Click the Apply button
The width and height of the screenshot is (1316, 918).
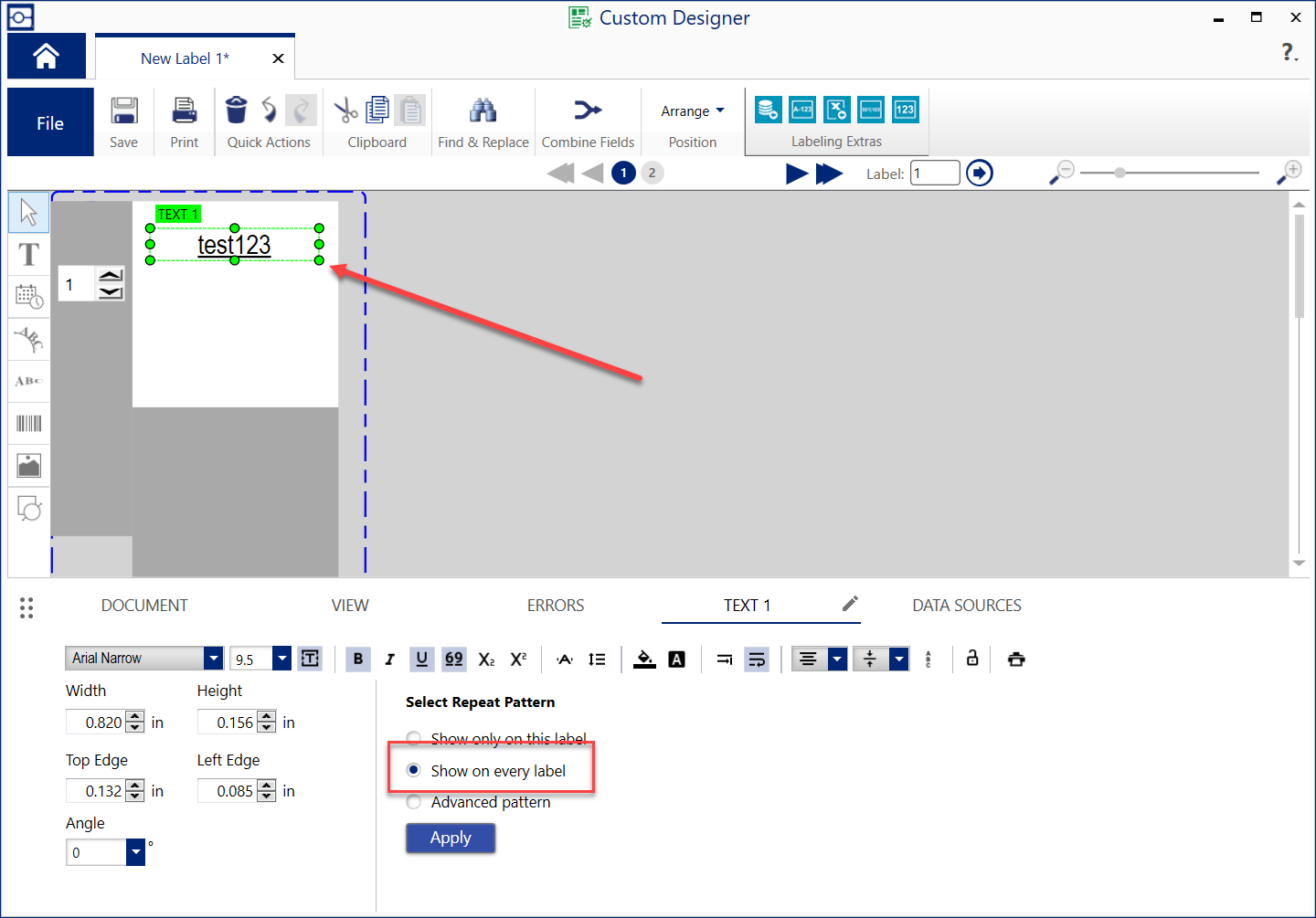point(451,838)
